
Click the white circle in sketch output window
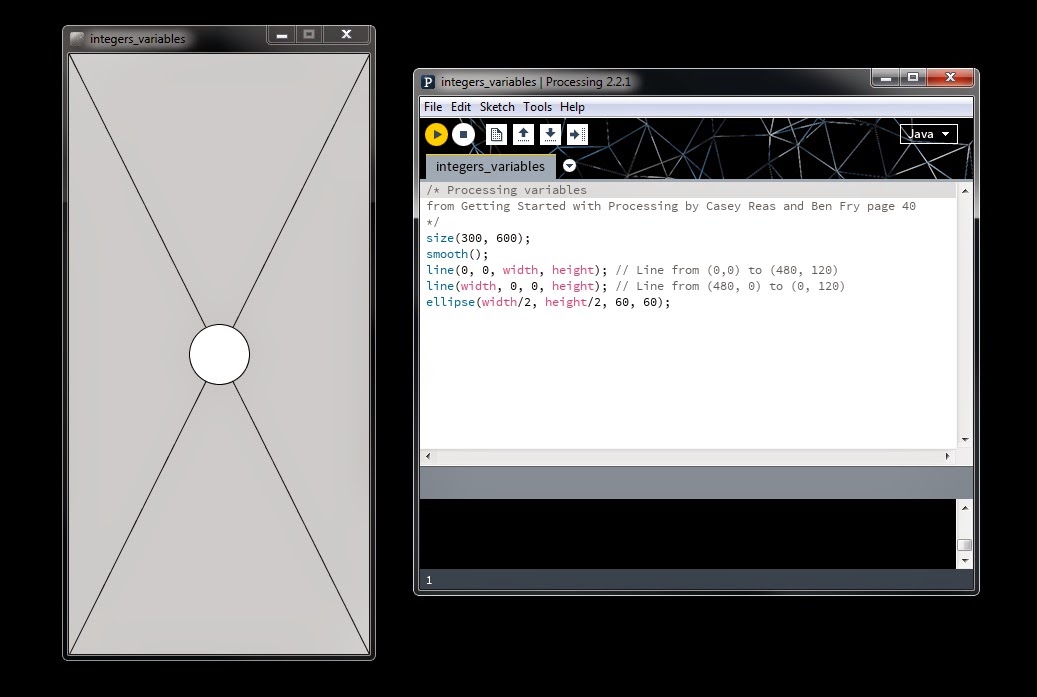(x=220, y=354)
